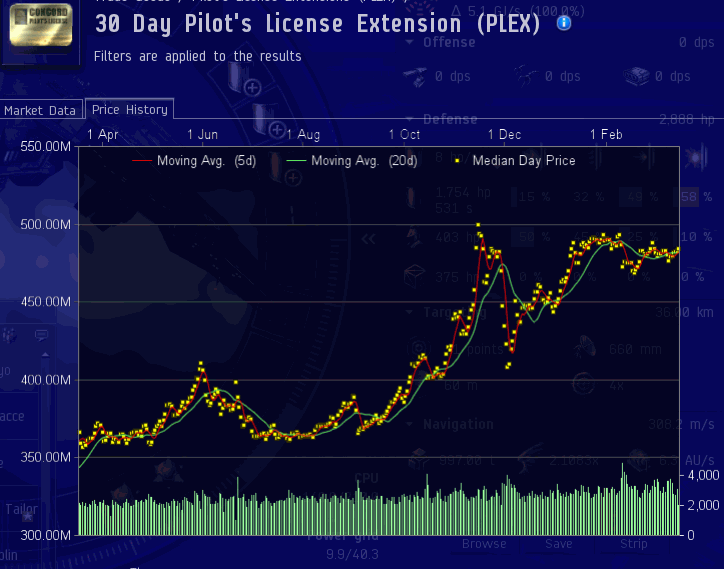Select the Price History tab
Image resolution: width=724 pixels, height=569 pixels.
[129, 109]
